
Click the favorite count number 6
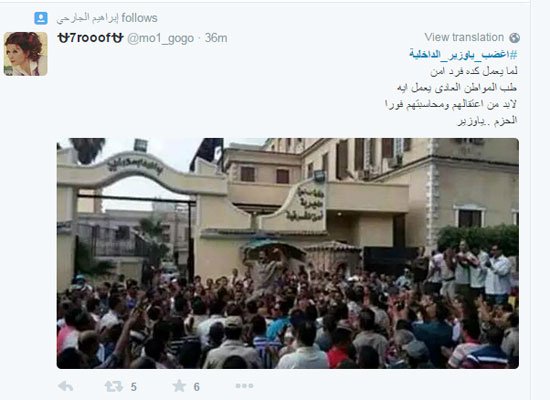tap(196, 387)
